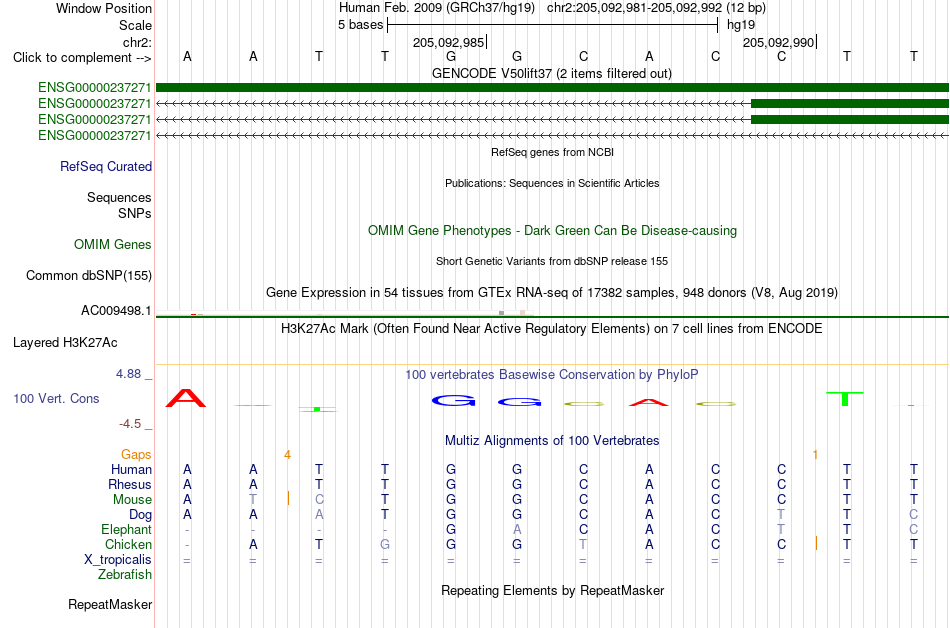
Task: Click the X_tropicalis species label
Action: [118, 560]
